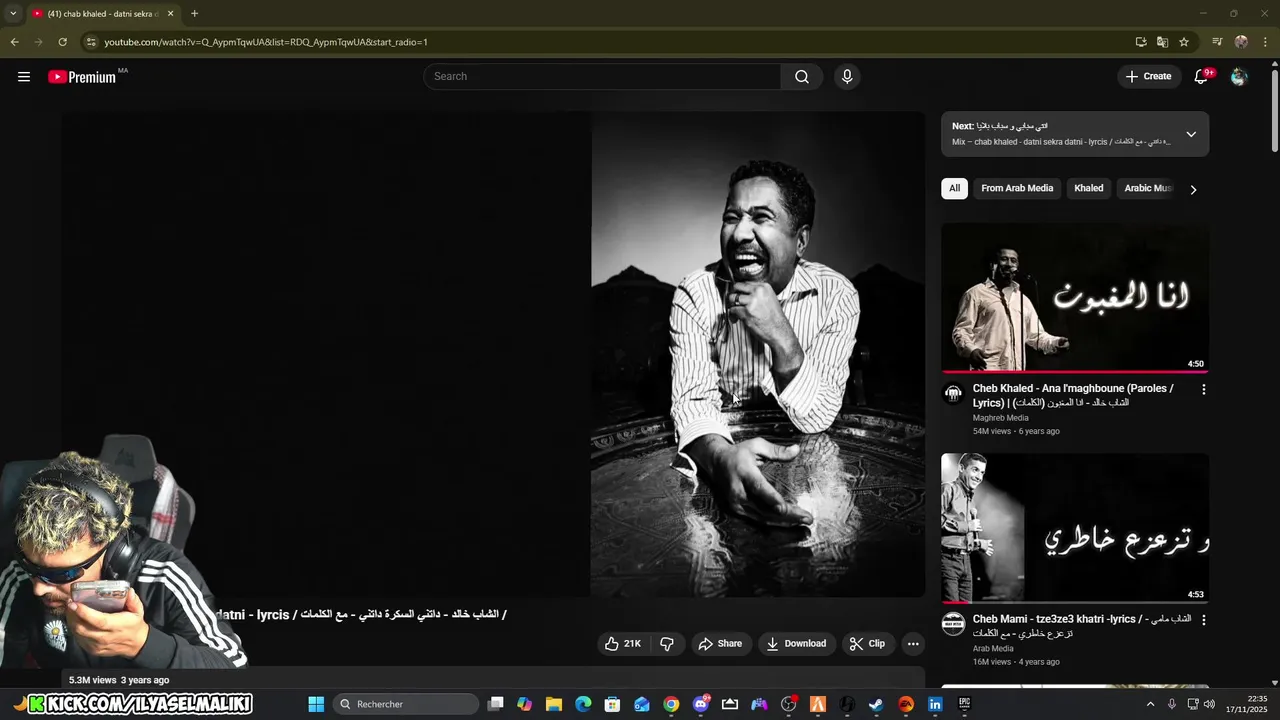This screenshot has height=720, width=1280.
Task: Open Cheb Mami tze3ze3 khatri video title
Action: (x=1082, y=626)
